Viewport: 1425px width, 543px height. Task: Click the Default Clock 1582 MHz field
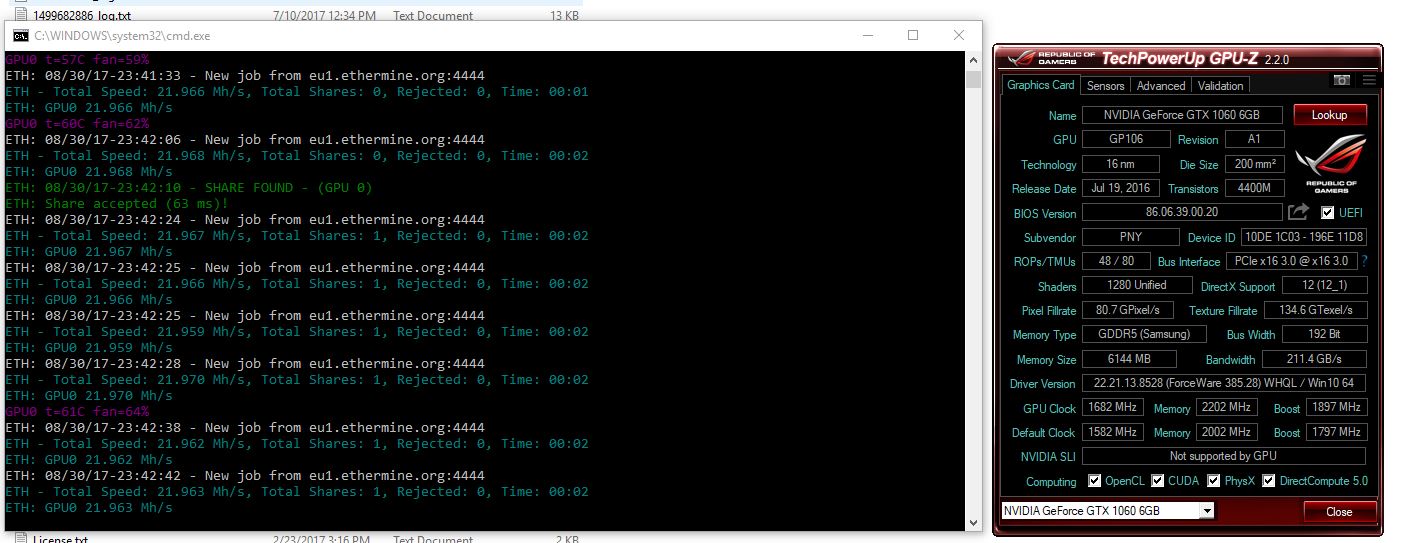pos(1113,432)
